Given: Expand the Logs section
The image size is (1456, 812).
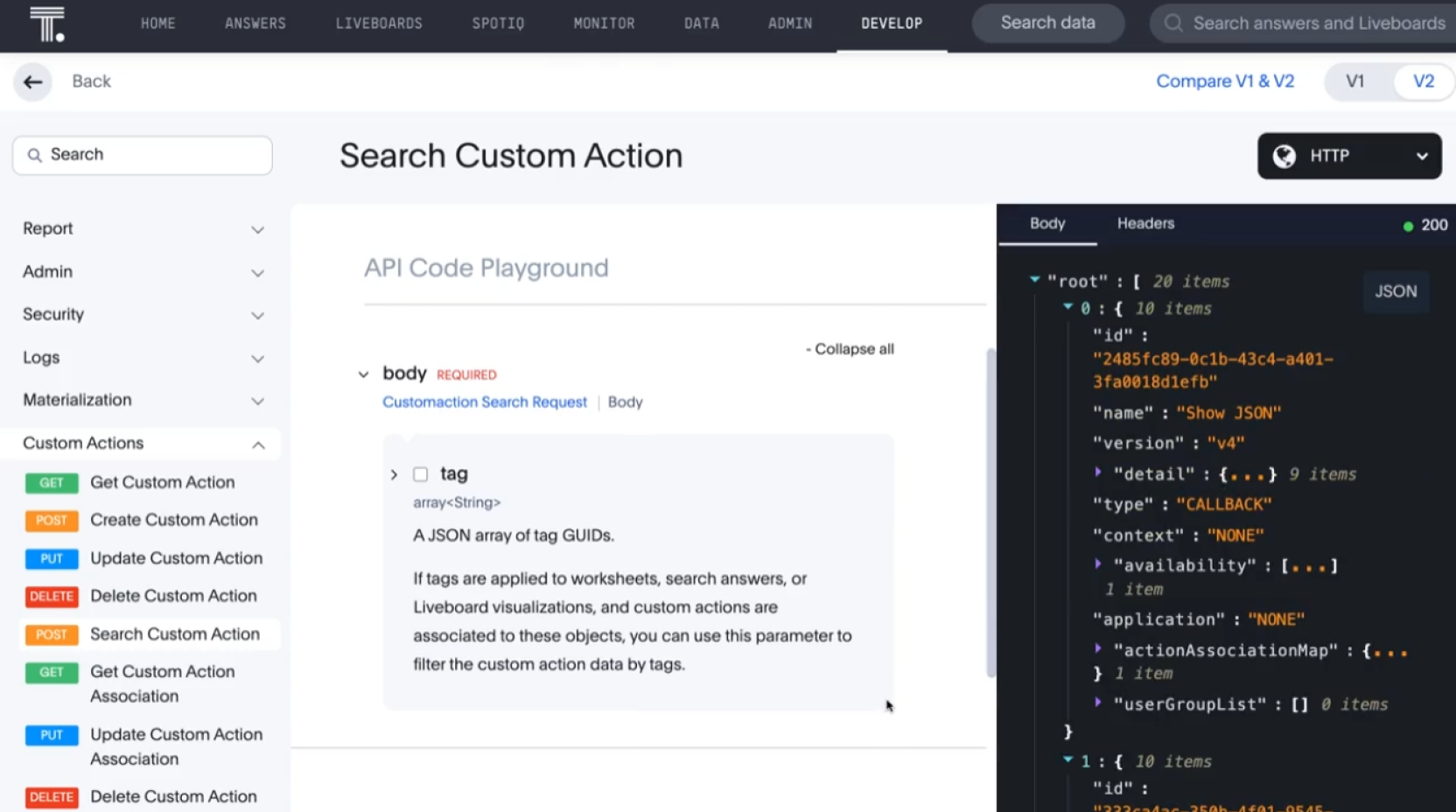Looking at the screenshot, I should point(143,358).
